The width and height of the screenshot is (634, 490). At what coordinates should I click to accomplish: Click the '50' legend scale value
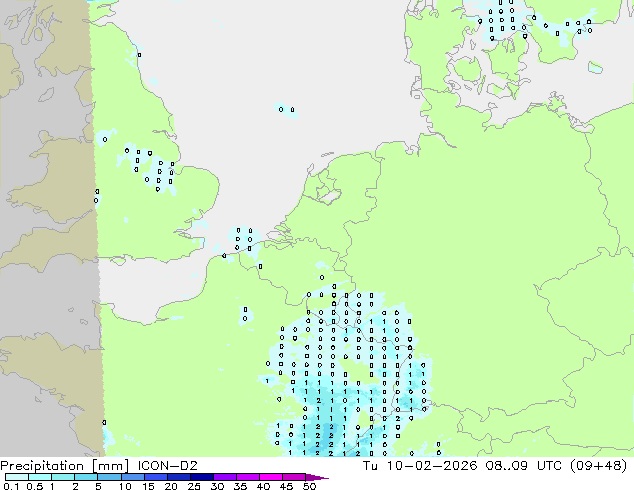(x=309, y=486)
